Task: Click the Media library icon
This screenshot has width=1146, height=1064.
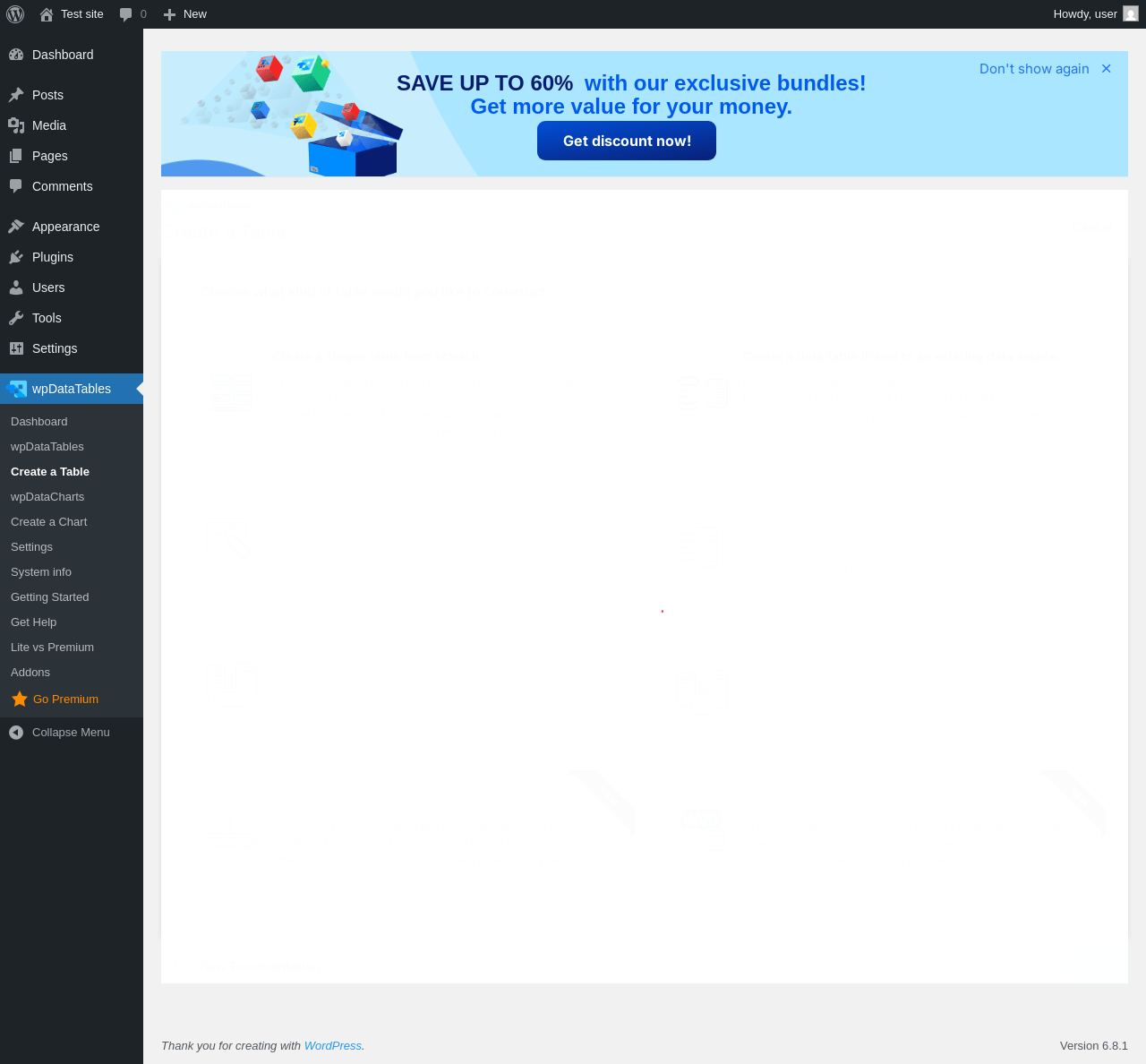Action: [16, 125]
